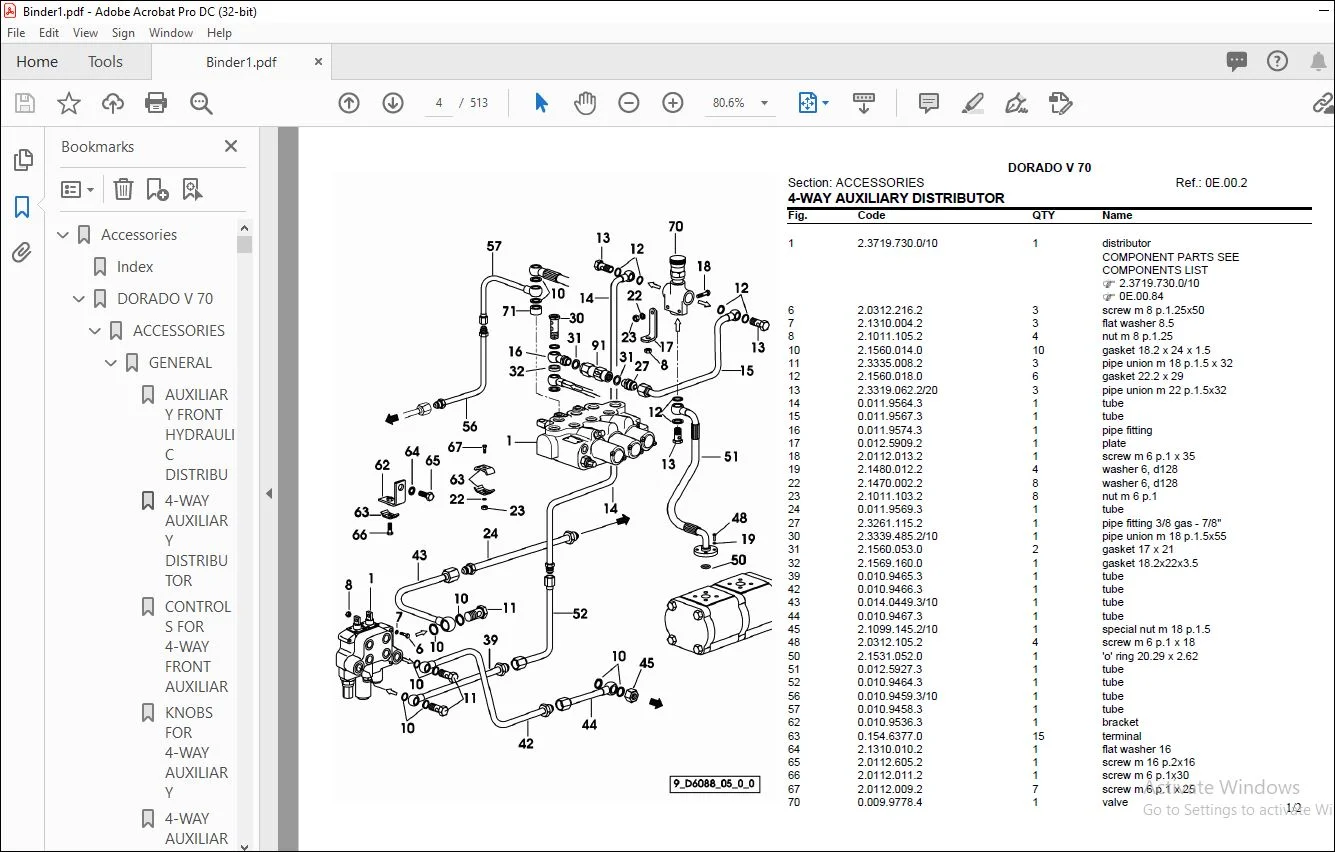
Task: Choose the Selection arrow tool
Action: click(542, 103)
